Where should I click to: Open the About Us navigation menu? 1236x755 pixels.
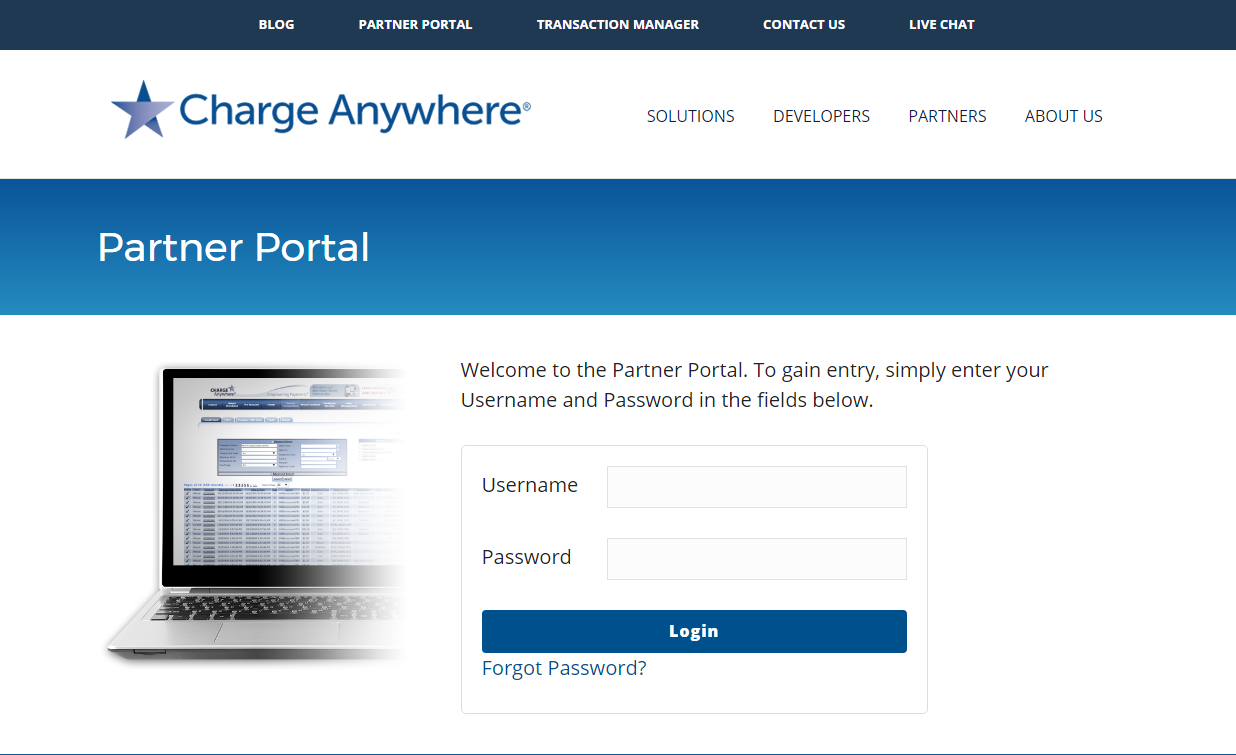pyautogui.click(x=1063, y=116)
